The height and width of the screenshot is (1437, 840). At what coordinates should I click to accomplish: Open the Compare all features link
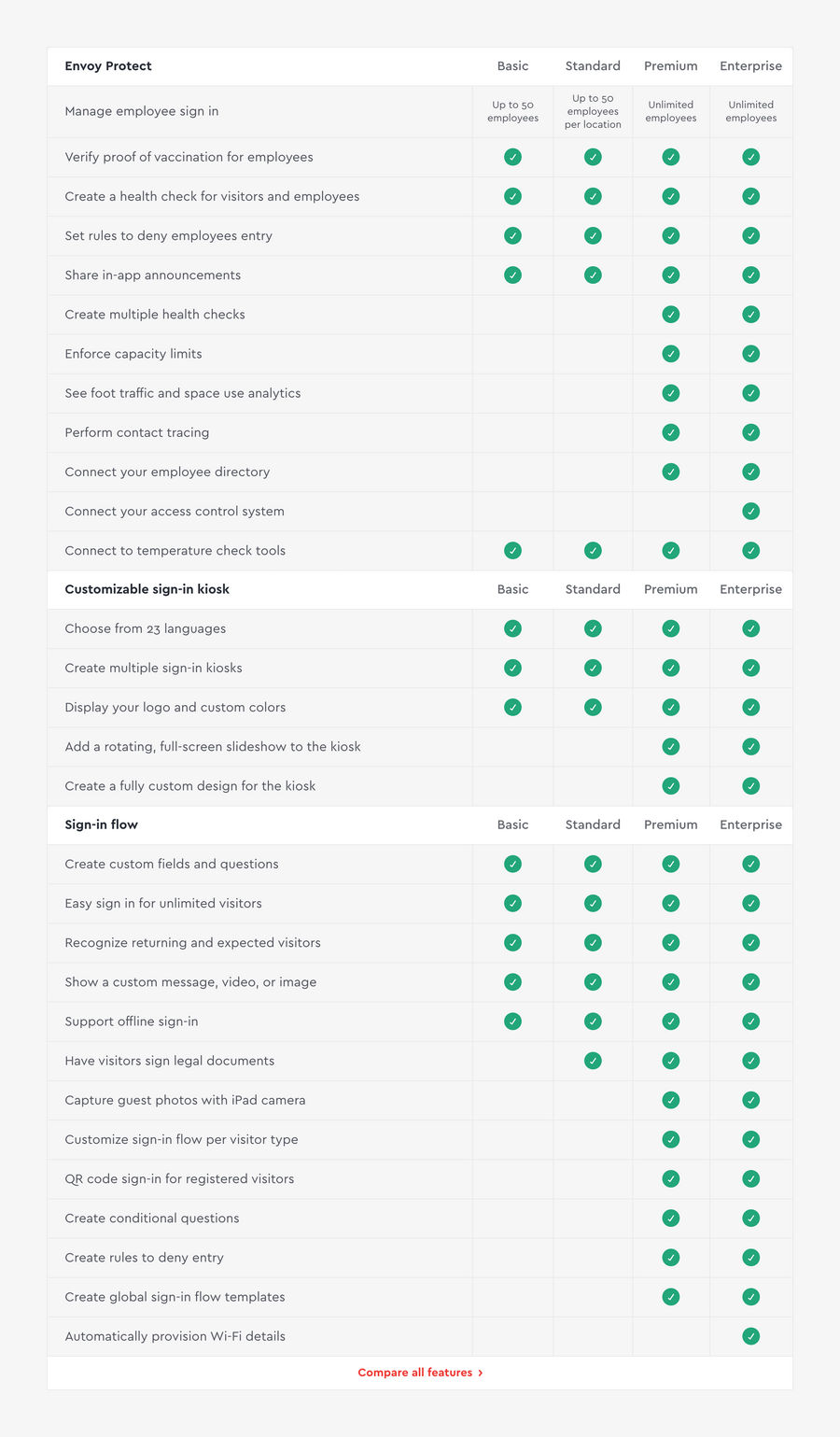coord(414,1373)
